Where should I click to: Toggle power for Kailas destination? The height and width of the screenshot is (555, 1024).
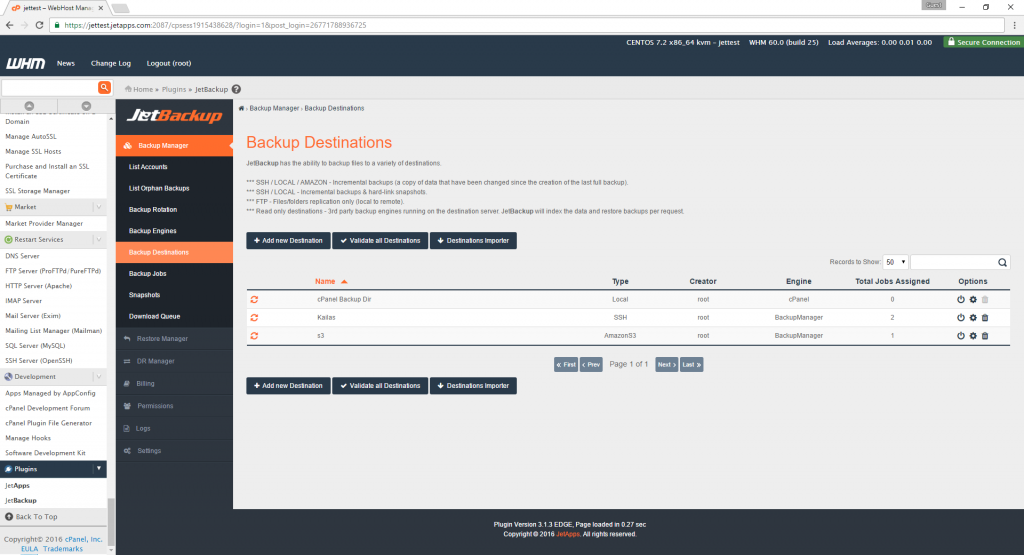961,317
